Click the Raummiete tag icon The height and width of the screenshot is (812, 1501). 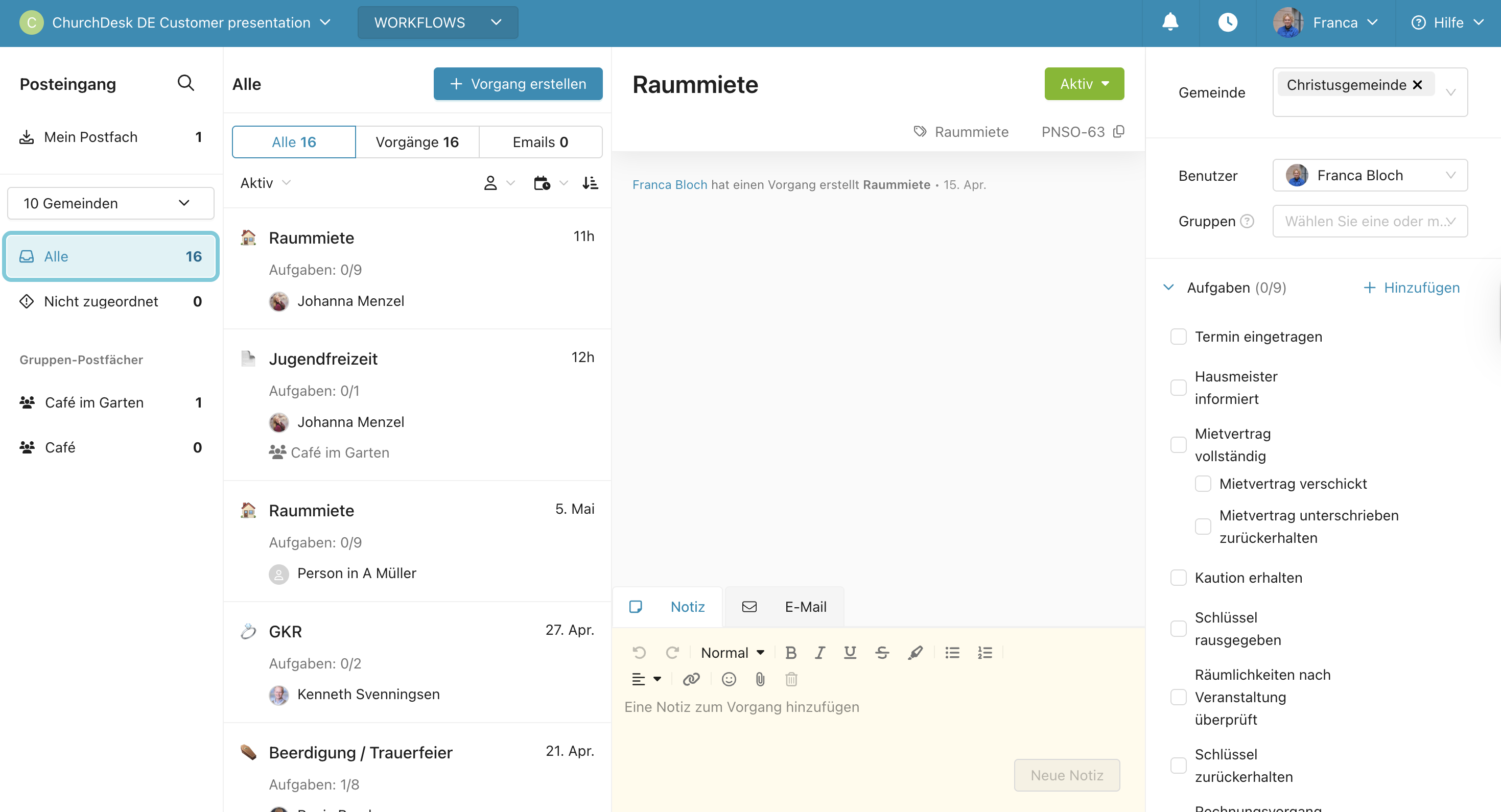point(920,132)
